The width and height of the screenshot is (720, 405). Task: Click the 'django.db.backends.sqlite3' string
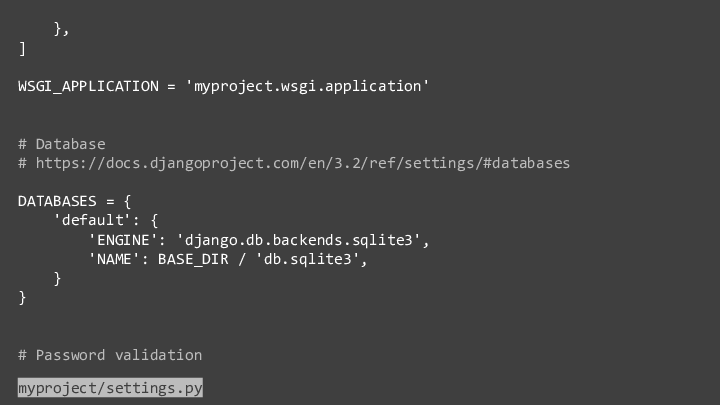coord(298,240)
